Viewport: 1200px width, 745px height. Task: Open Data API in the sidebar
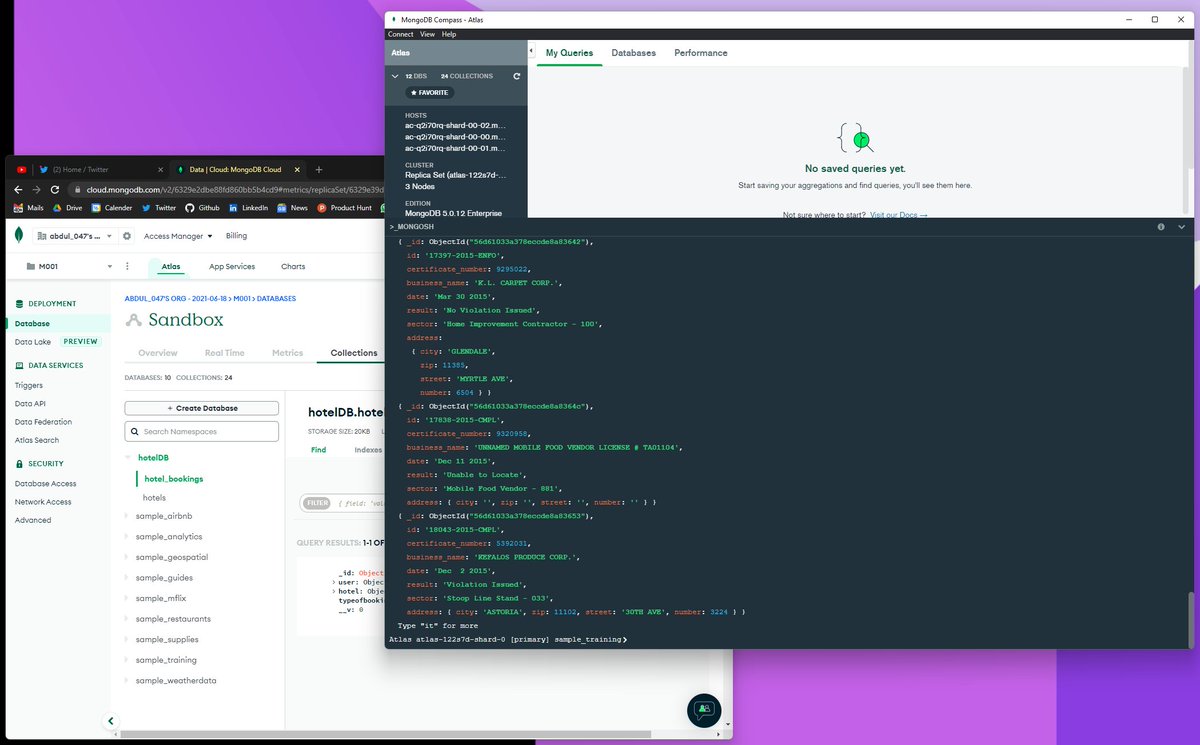(30, 403)
